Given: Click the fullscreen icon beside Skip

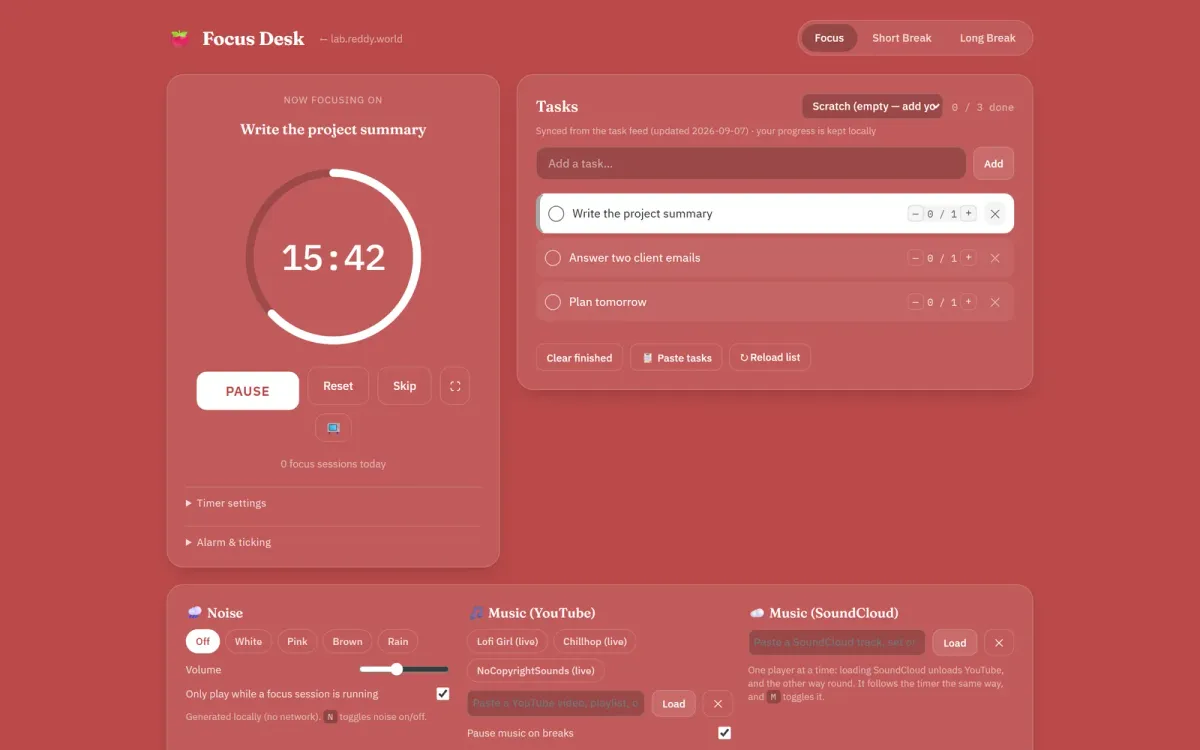Looking at the screenshot, I should tap(455, 386).
